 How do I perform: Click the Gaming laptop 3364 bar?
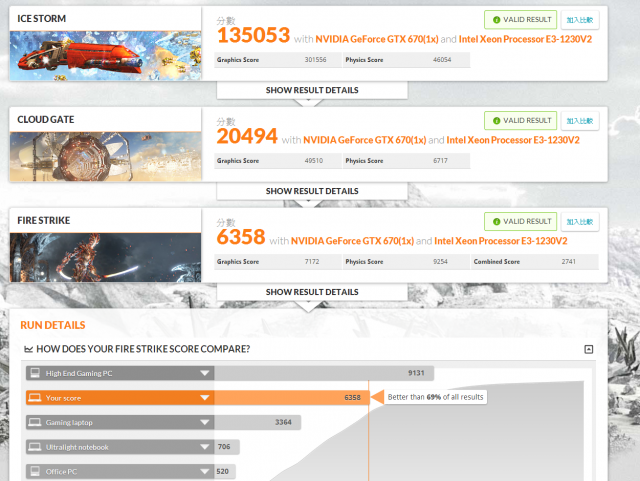(x=258, y=422)
